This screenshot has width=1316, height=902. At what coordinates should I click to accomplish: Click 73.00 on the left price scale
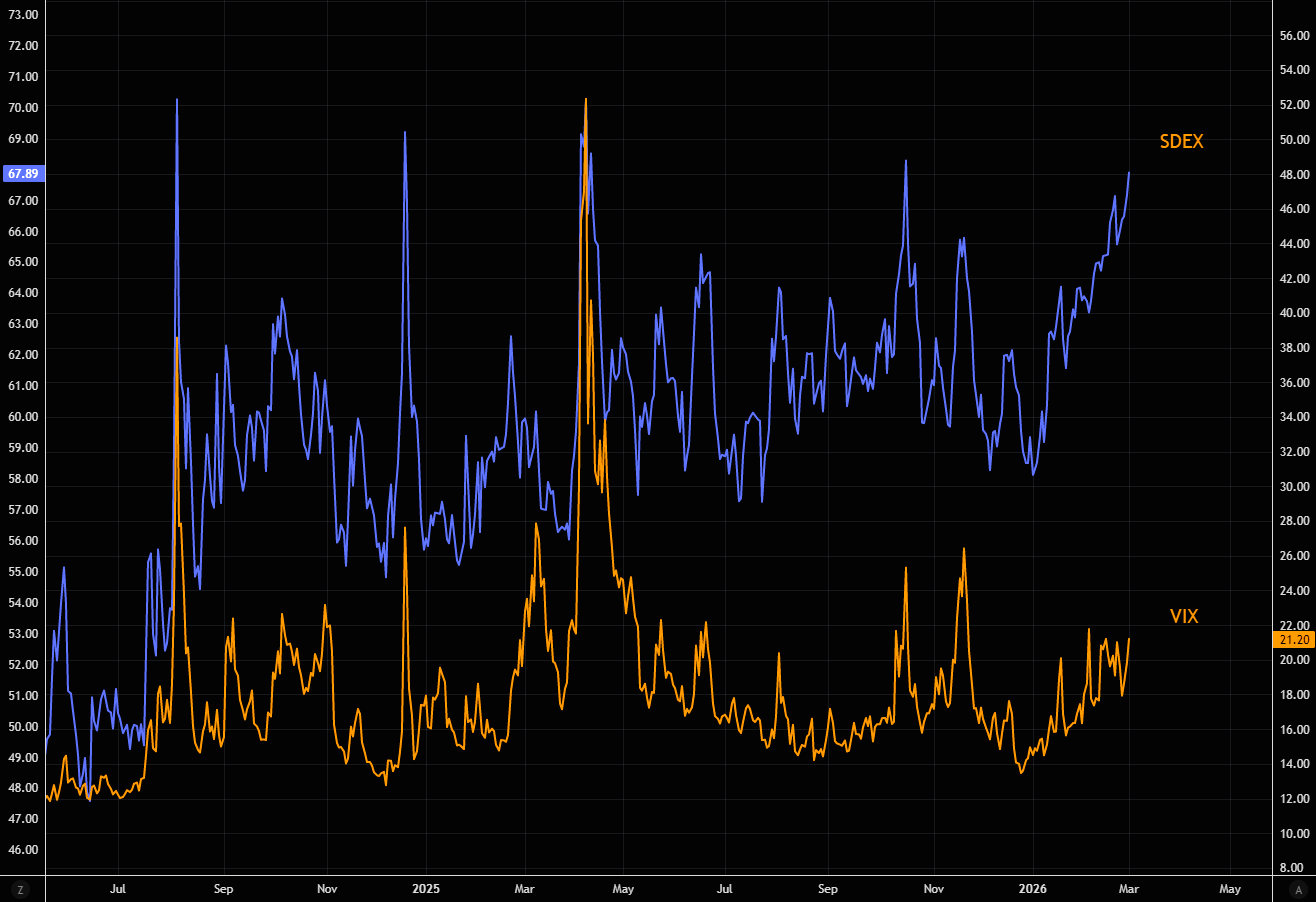click(22, 14)
